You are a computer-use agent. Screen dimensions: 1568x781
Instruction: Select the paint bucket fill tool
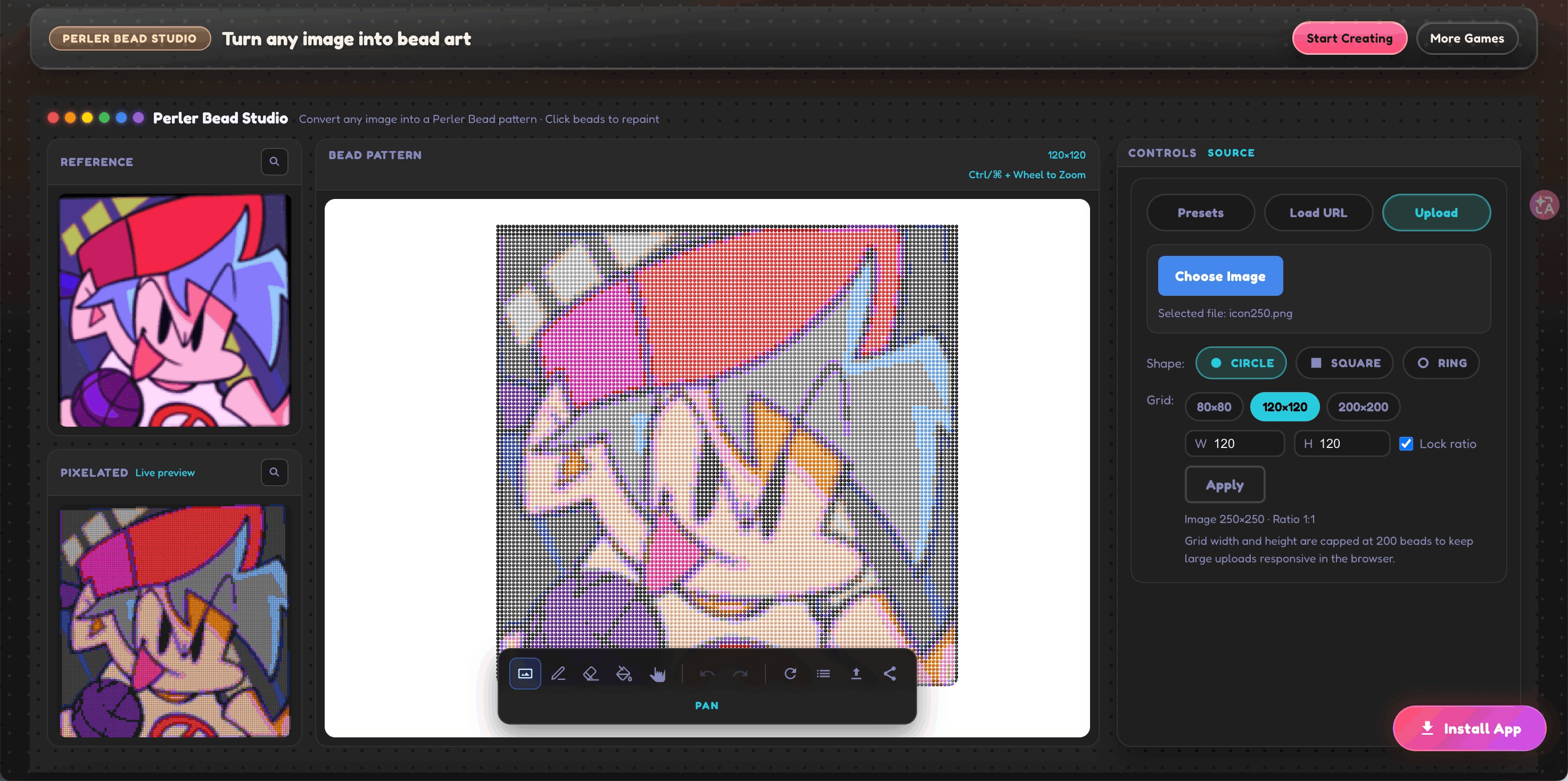tap(624, 674)
